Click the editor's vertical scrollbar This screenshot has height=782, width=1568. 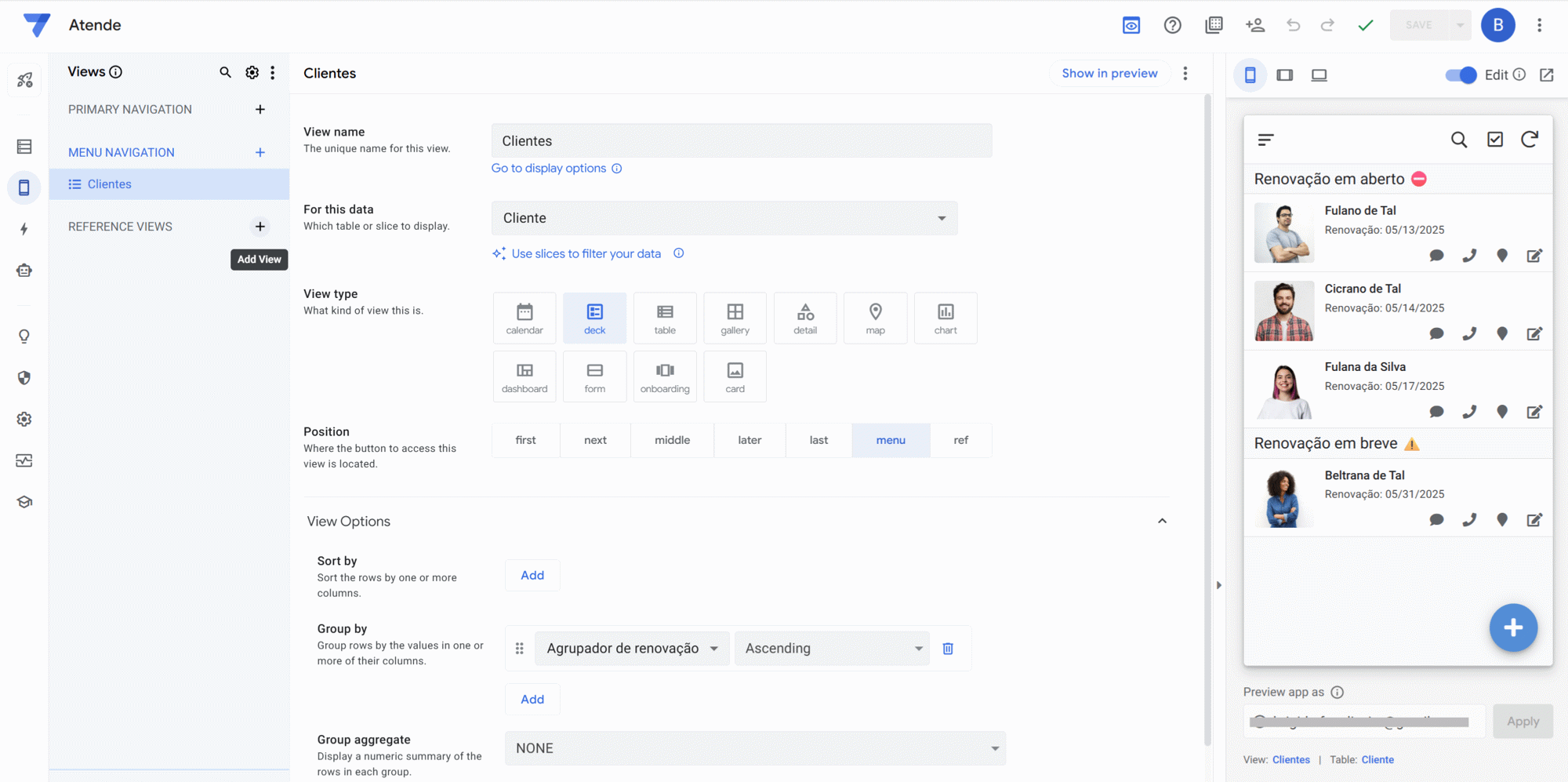click(1207, 392)
